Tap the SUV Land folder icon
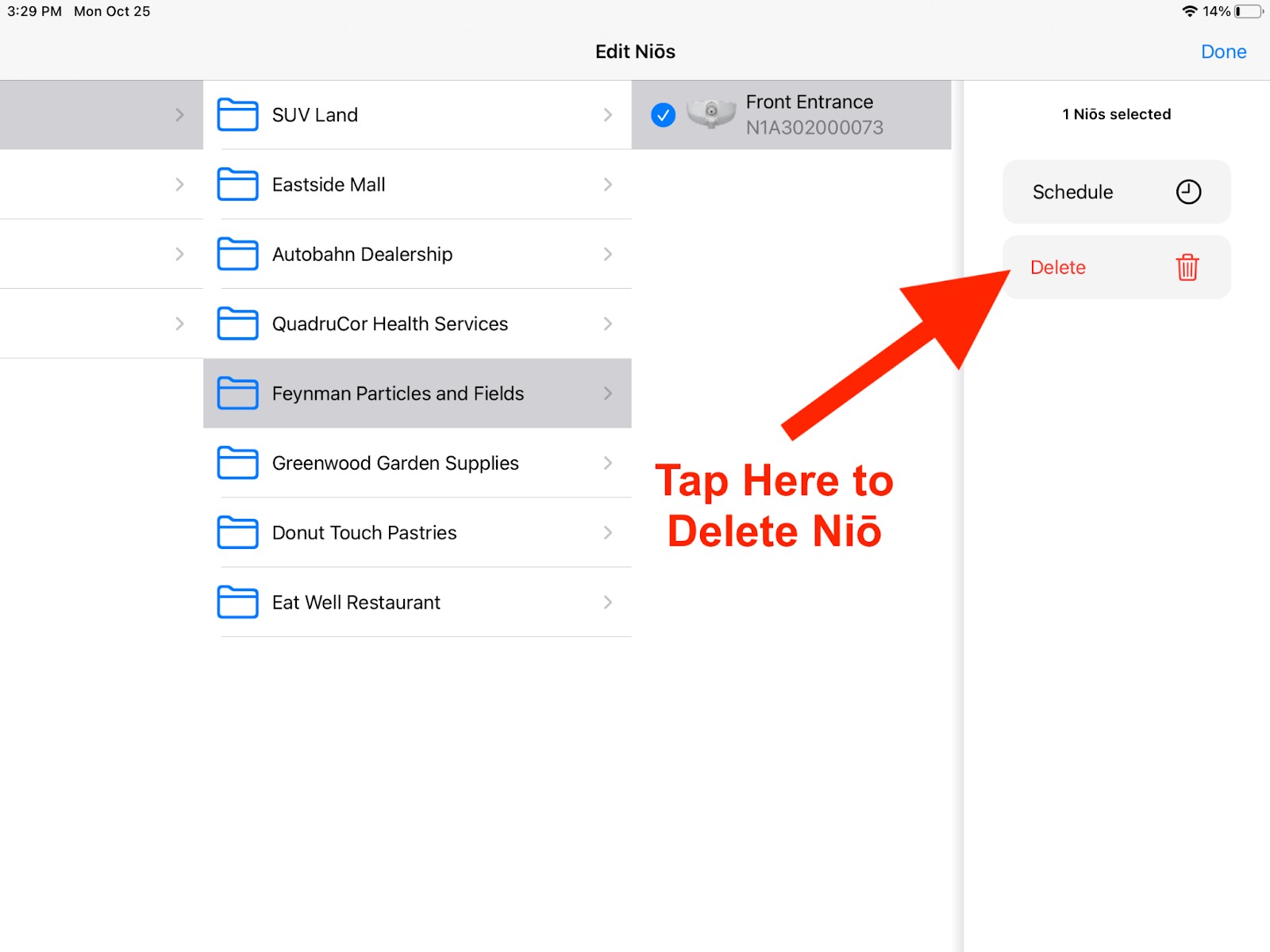This screenshot has width=1270, height=952. [237, 115]
